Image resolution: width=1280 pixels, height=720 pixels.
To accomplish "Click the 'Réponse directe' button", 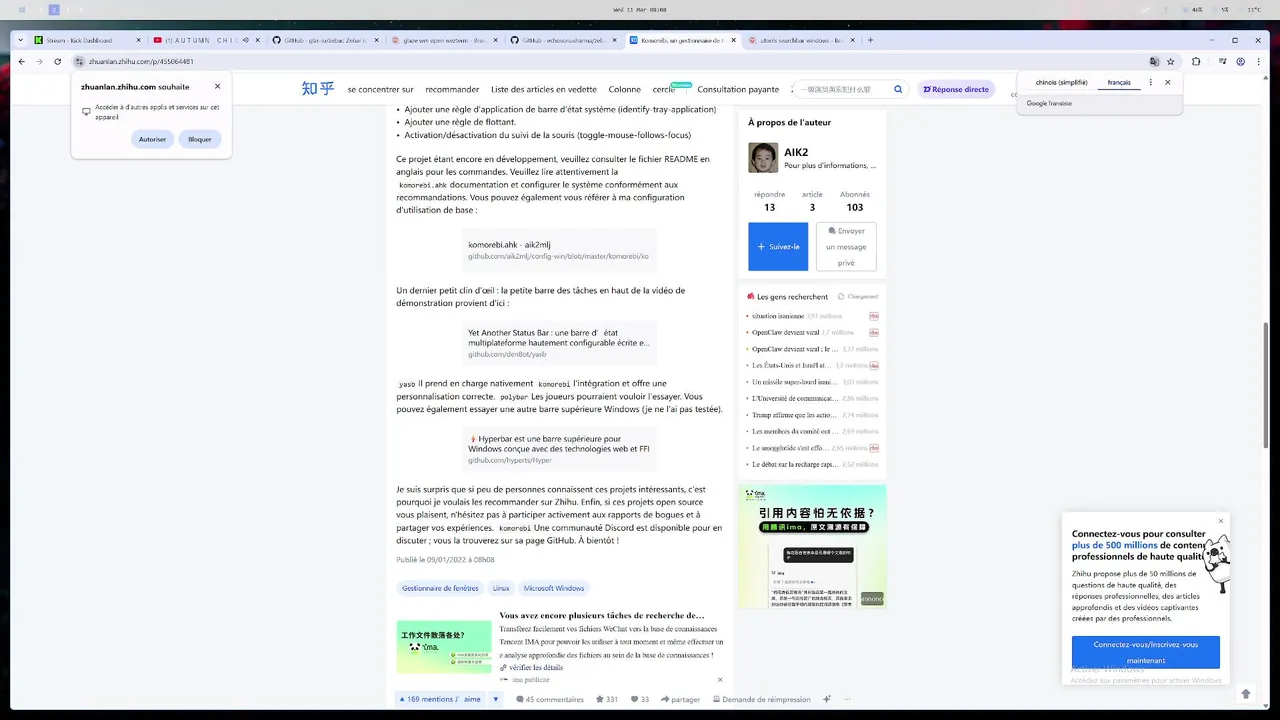I will 956,89.
